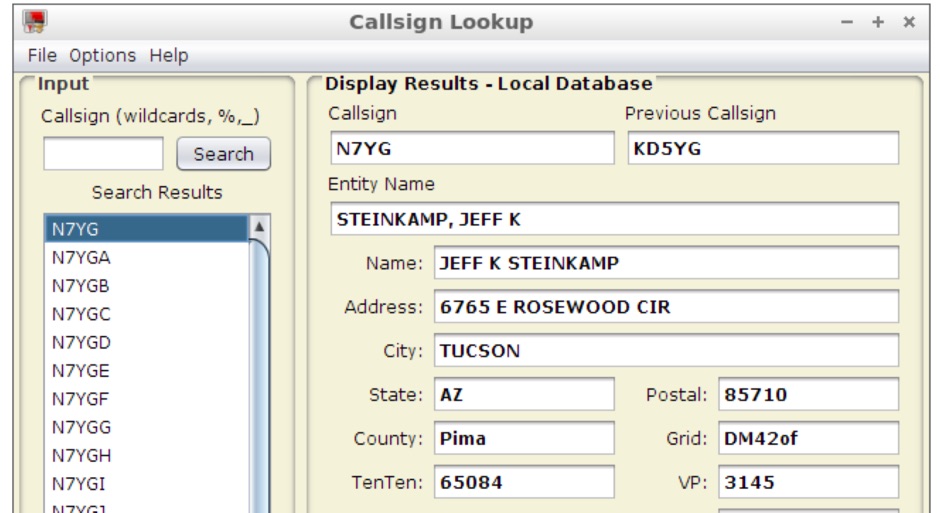Select N7YGD in the search results

[x=146, y=342]
